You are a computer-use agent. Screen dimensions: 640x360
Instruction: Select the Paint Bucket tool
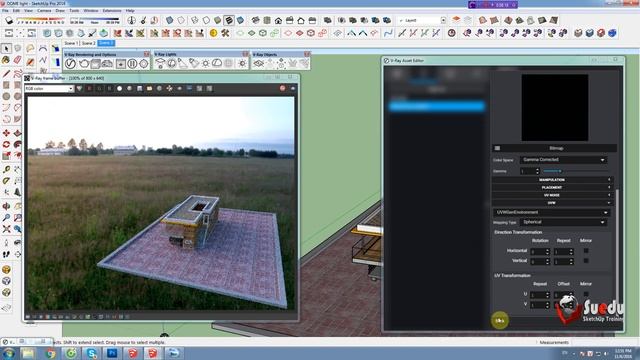[6, 60]
